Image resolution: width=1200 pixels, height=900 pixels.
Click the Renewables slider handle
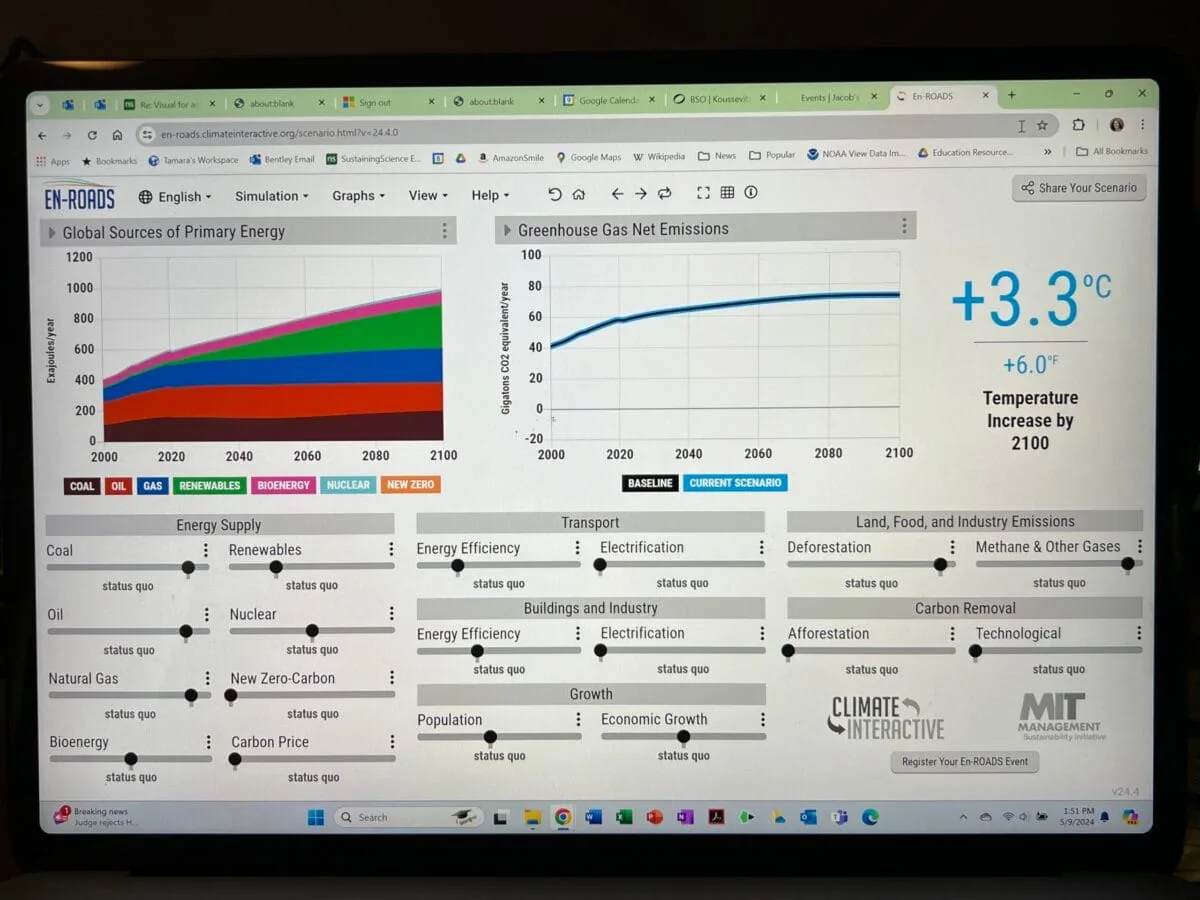275,567
